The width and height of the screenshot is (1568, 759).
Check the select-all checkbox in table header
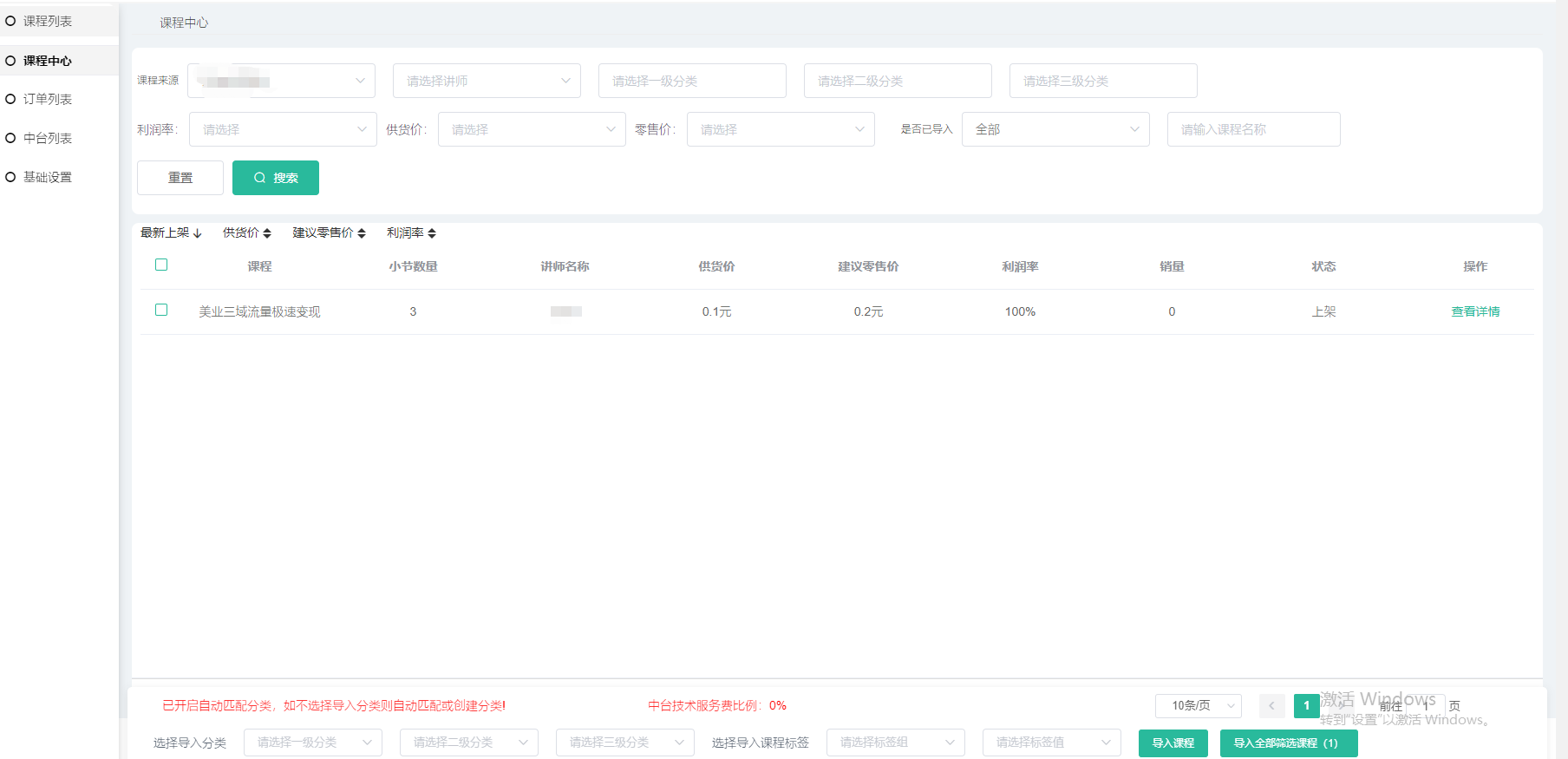tap(161, 265)
